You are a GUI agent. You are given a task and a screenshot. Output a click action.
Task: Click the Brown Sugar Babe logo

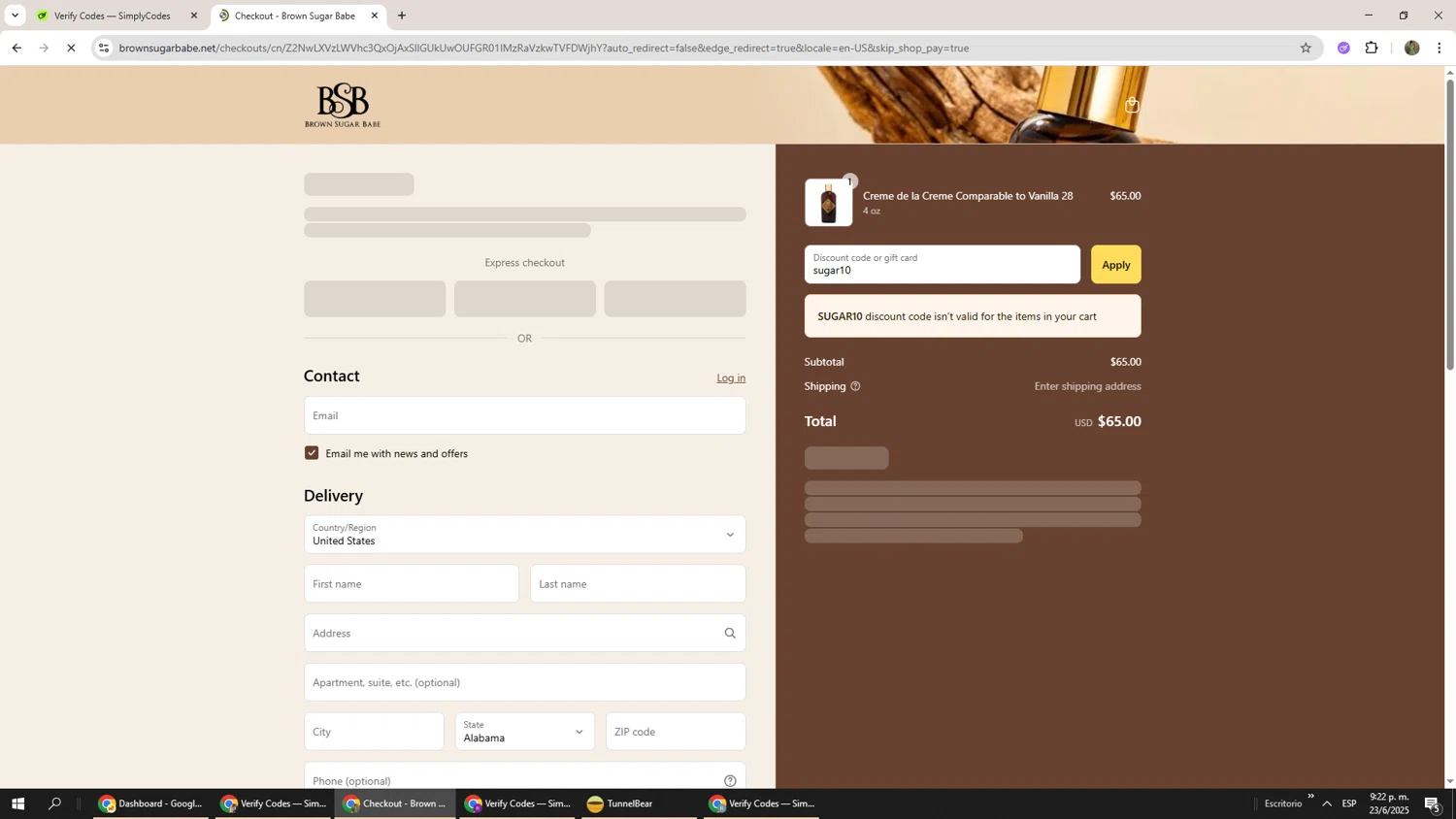[x=343, y=105]
